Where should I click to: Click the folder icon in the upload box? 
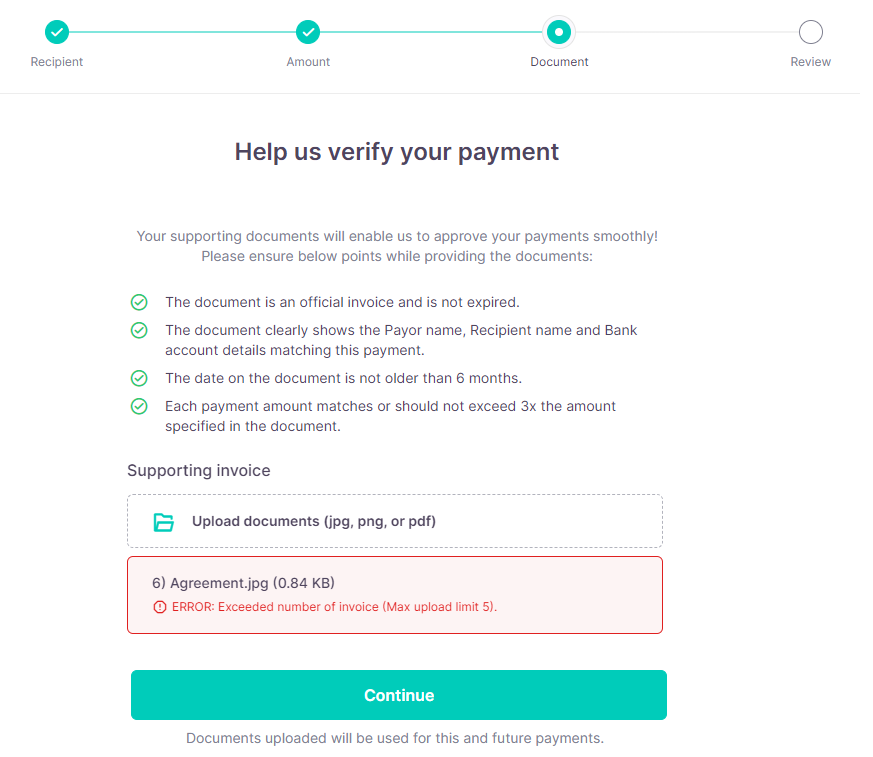tap(163, 521)
